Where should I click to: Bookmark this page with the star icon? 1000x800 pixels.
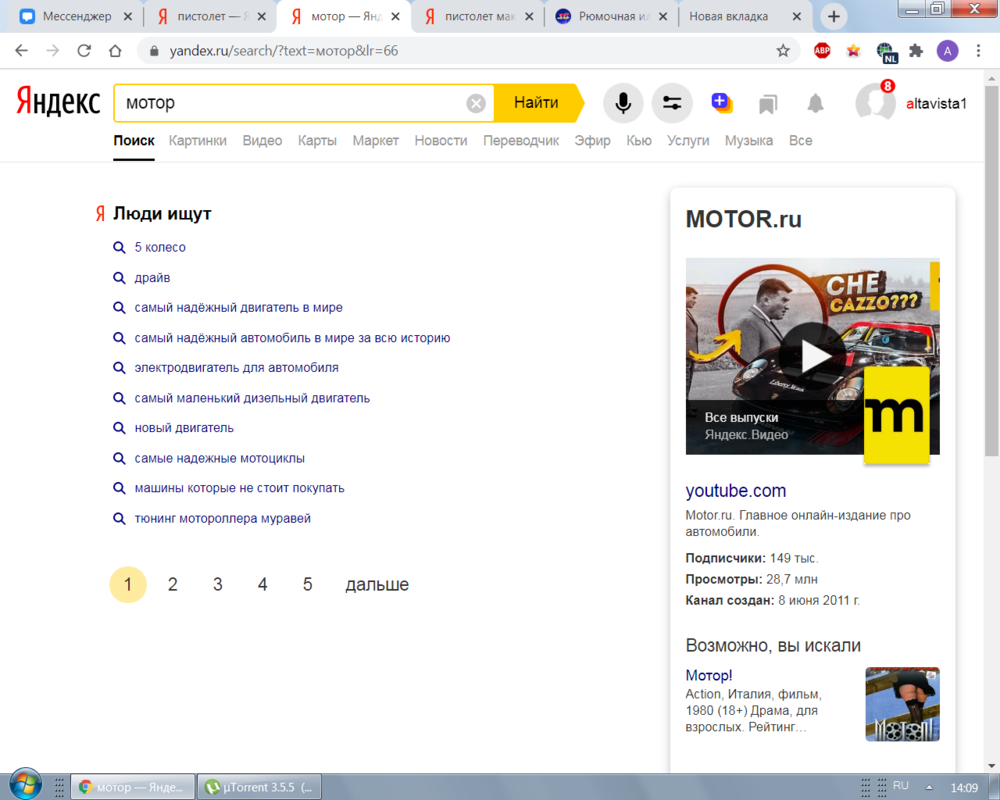783,50
